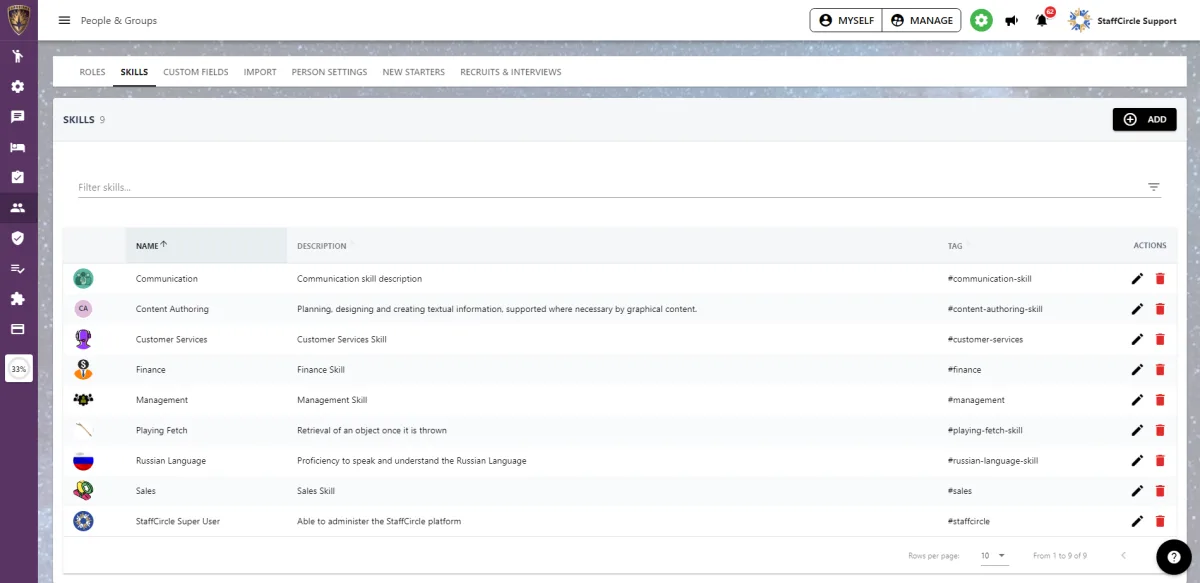Open the running person sidebar icon
This screenshot has width=1200, height=583.
point(17,56)
